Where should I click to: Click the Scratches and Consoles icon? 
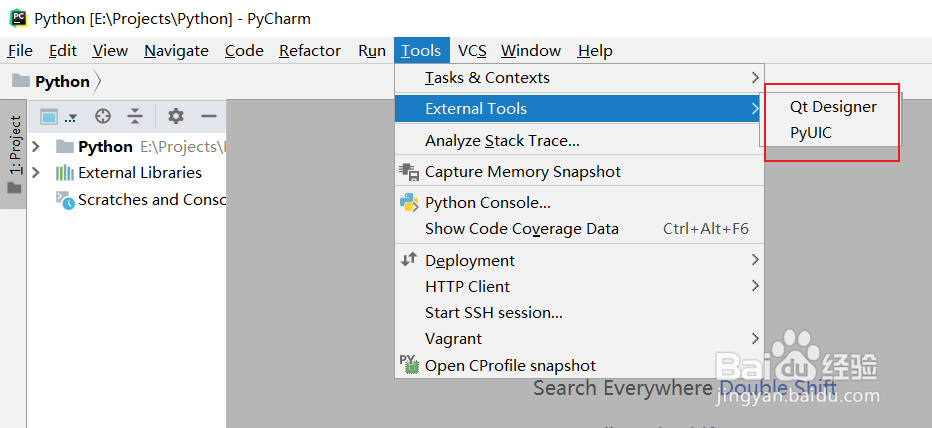point(65,200)
